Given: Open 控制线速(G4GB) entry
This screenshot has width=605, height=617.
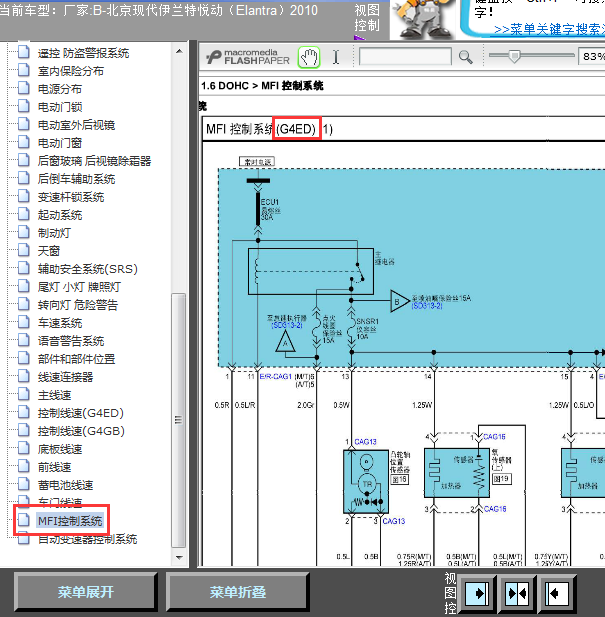Looking at the screenshot, I should pyautogui.click(x=81, y=431).
